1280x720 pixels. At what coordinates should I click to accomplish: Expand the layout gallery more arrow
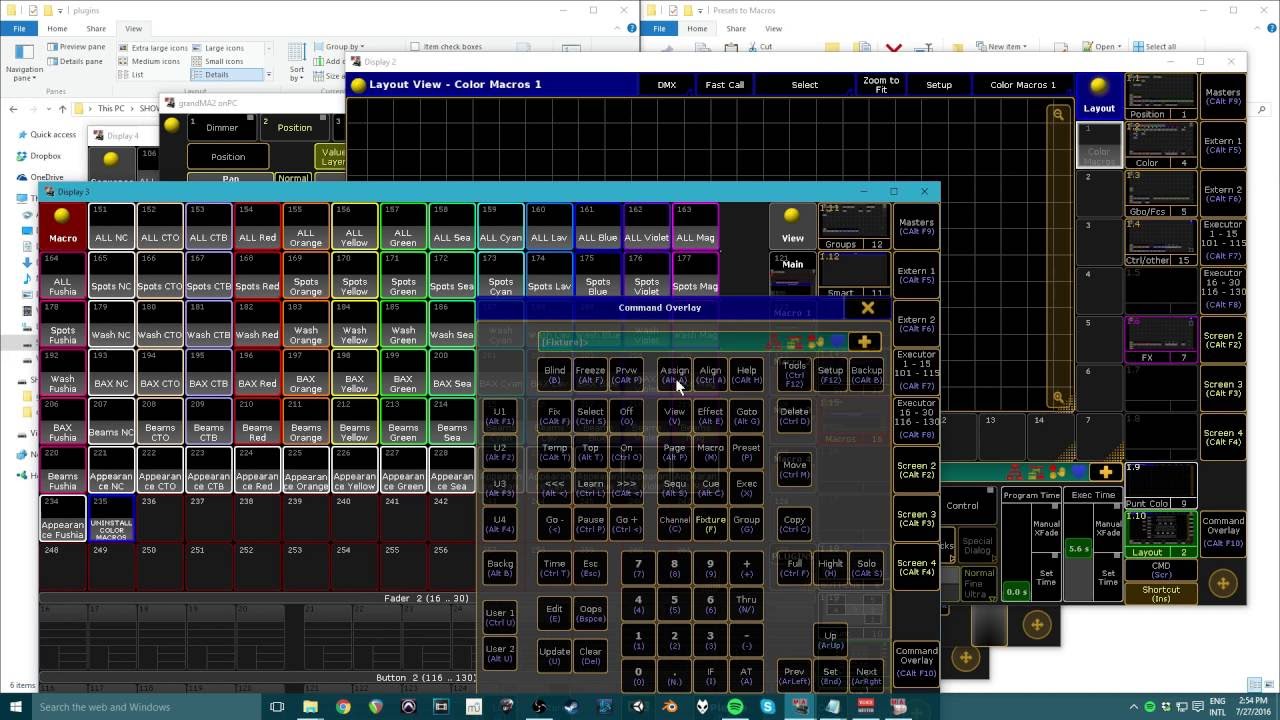coord(268,75)
